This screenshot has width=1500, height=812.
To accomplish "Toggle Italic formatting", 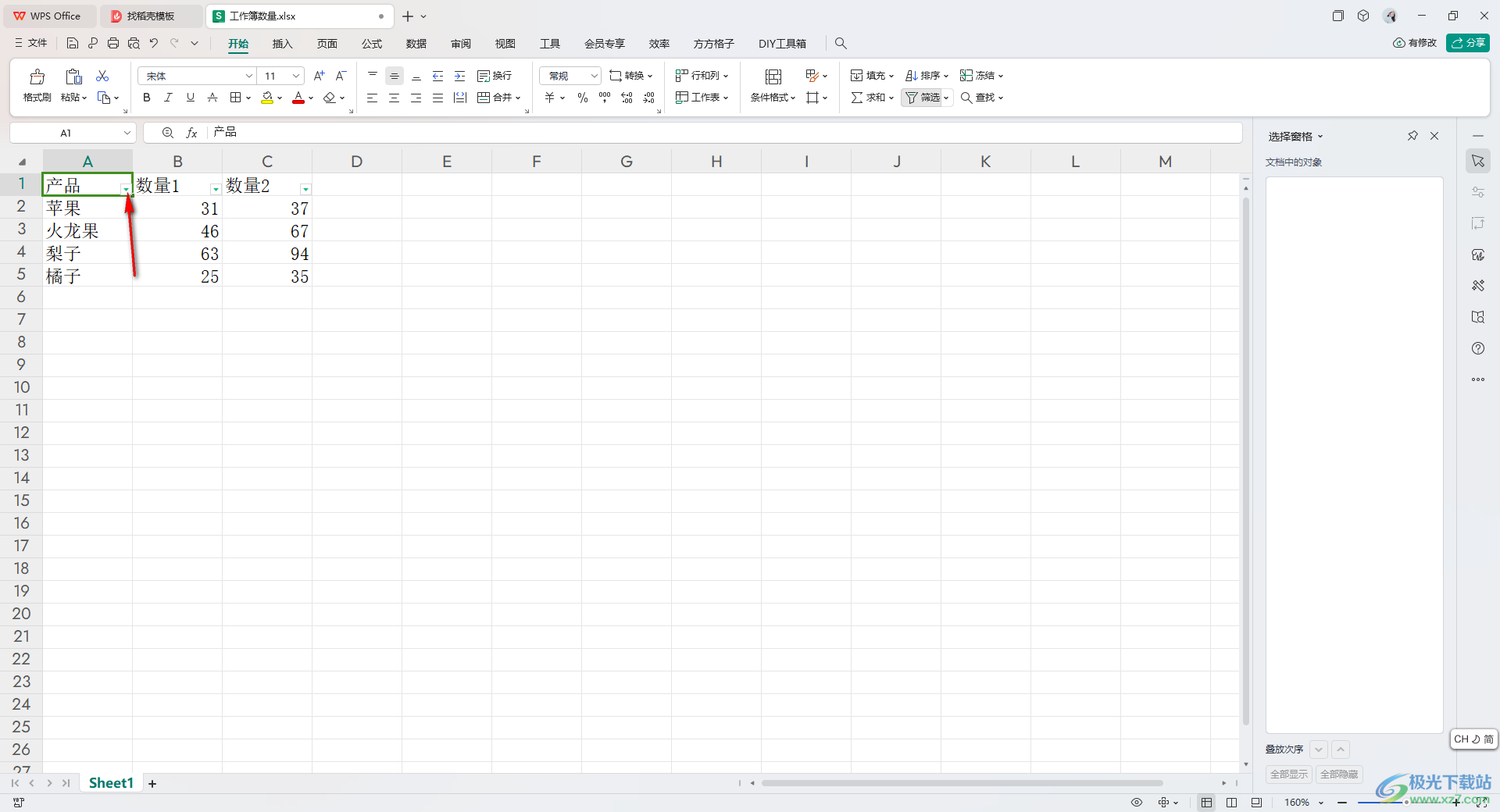I will [x=168, y=98].
